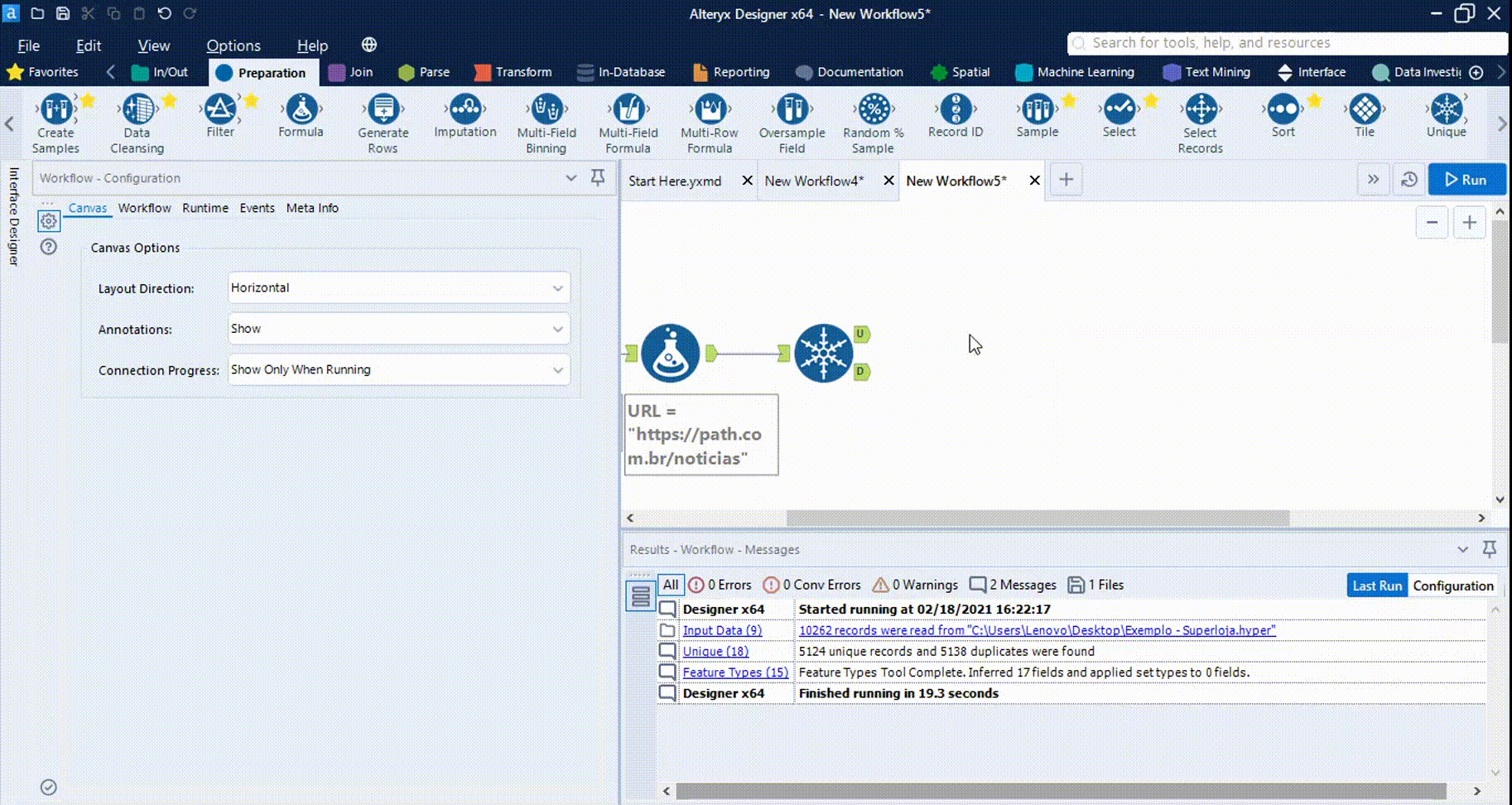Select the Create Samples tool
This screenshot has height=805, width=1512.
click(x=55, y=123)
